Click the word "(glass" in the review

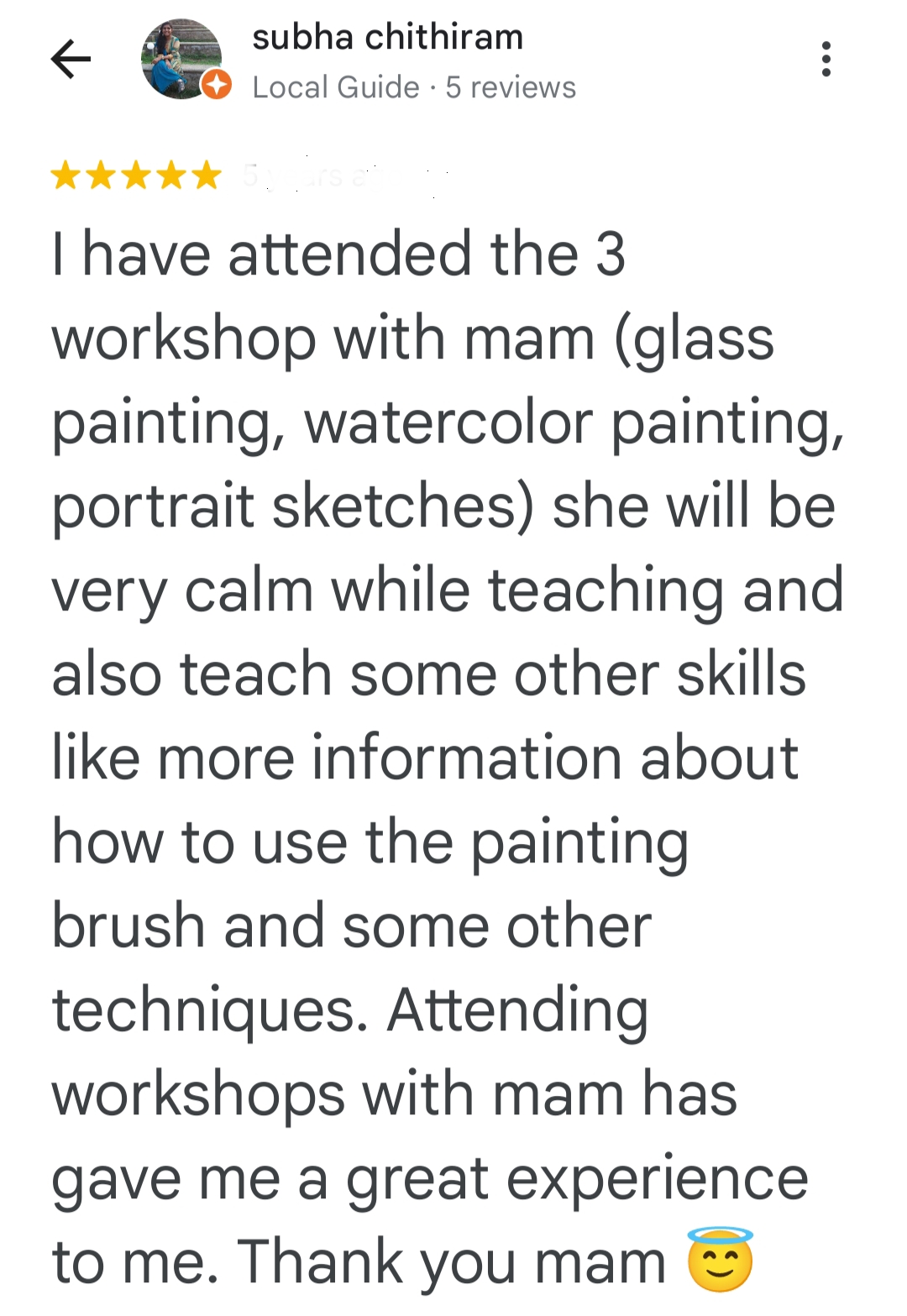click(x=694, y=340)
